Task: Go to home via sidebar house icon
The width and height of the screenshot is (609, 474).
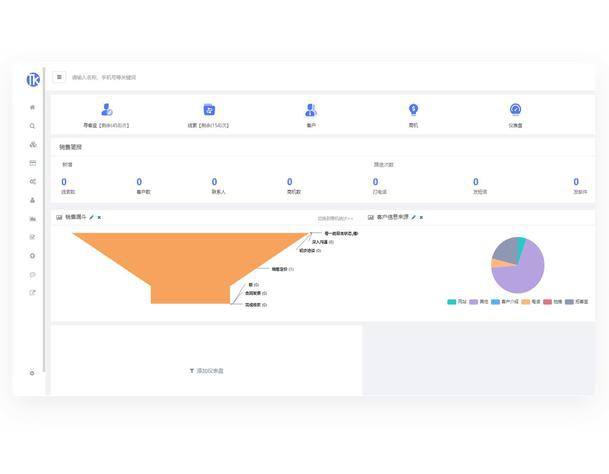Action: click(32, 107)
